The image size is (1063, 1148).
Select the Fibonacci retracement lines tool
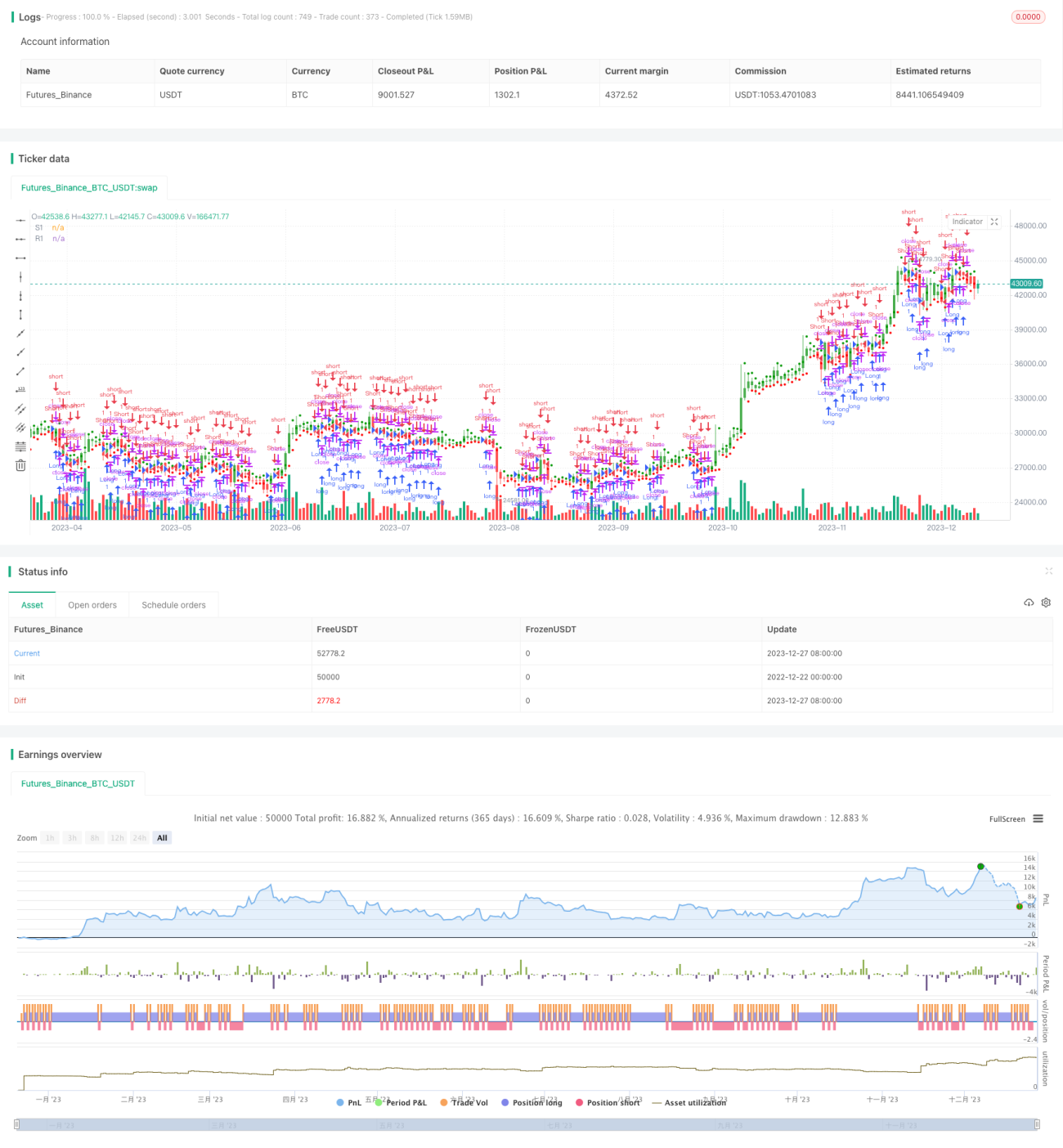[20, 446]
